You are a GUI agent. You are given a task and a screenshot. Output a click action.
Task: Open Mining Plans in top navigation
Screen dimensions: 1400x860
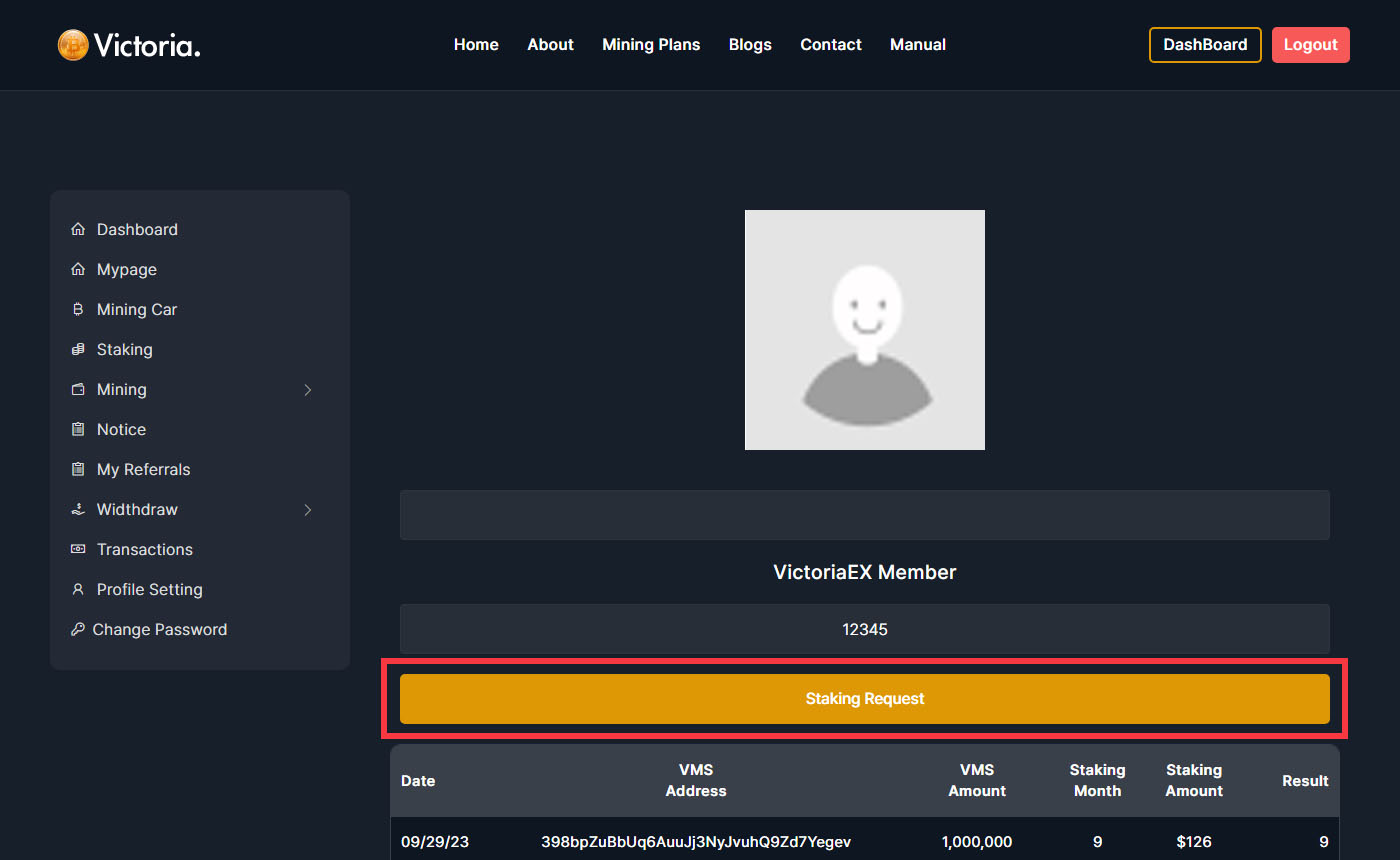coord(651,45)
